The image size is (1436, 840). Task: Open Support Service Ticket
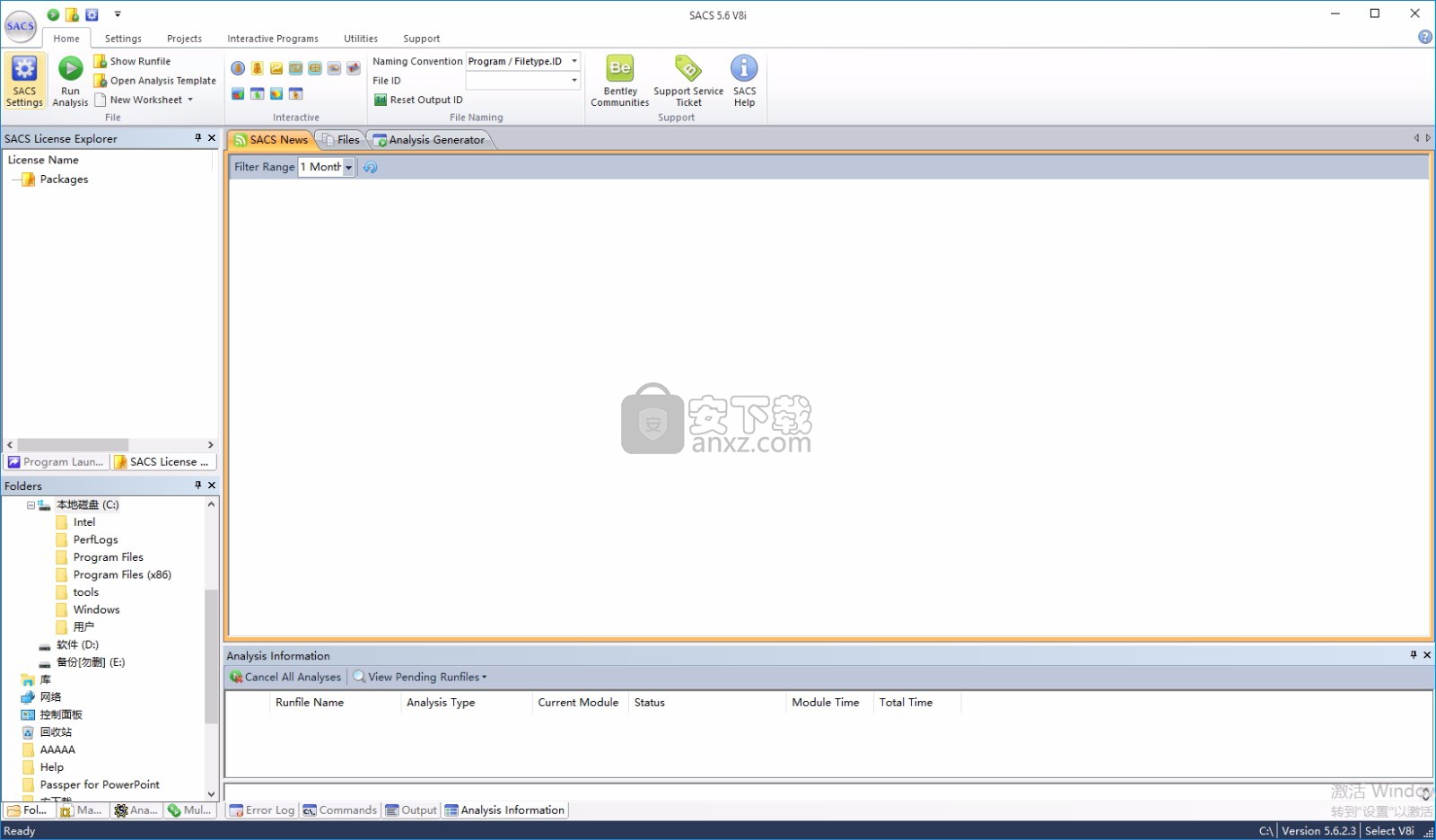pyautogui.click(x=688, y=81)
